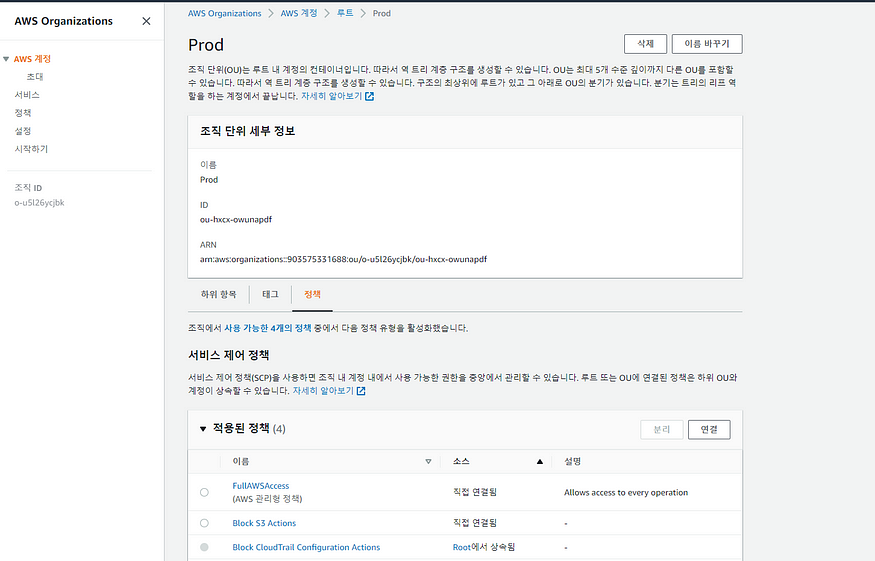Open 시작하기 in the sidebar
The width and height of the screenshot is (875, 561).
(x=31, y=149)
